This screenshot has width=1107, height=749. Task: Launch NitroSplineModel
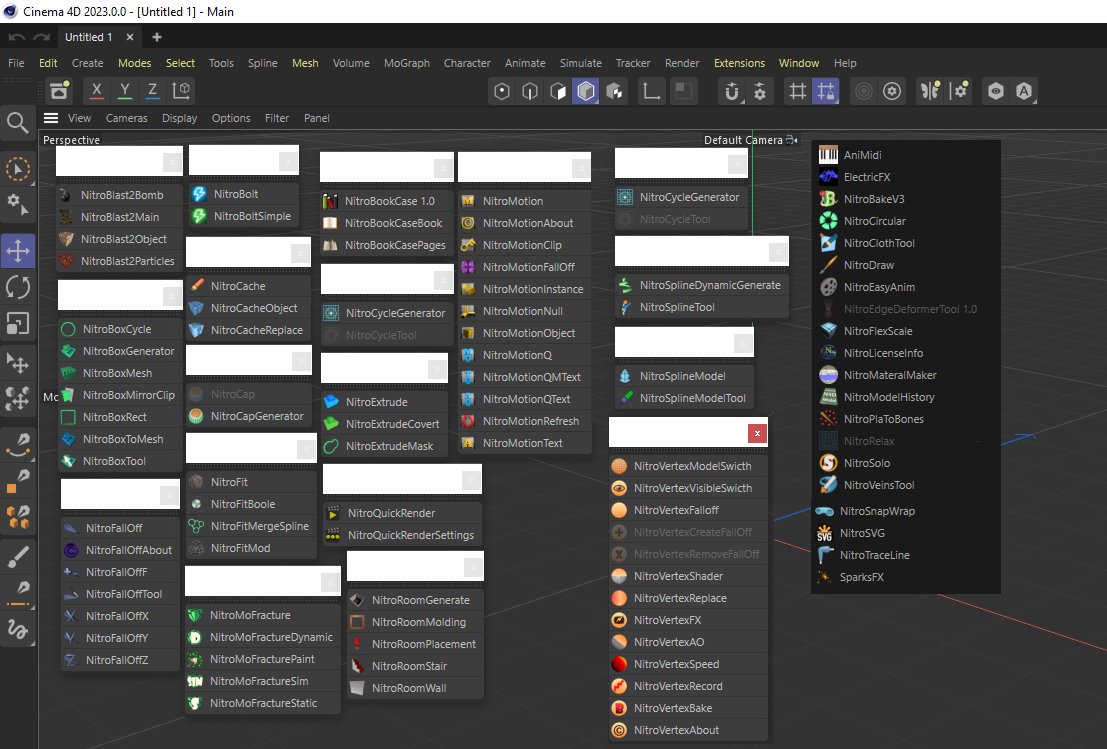684,376
